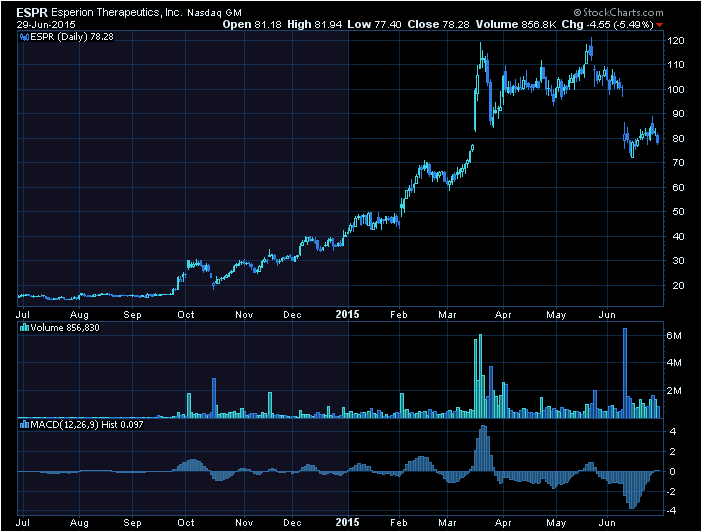
Task: Click the bar icon beside Volume 856,830 legend
Action: [x=24, y=328]
